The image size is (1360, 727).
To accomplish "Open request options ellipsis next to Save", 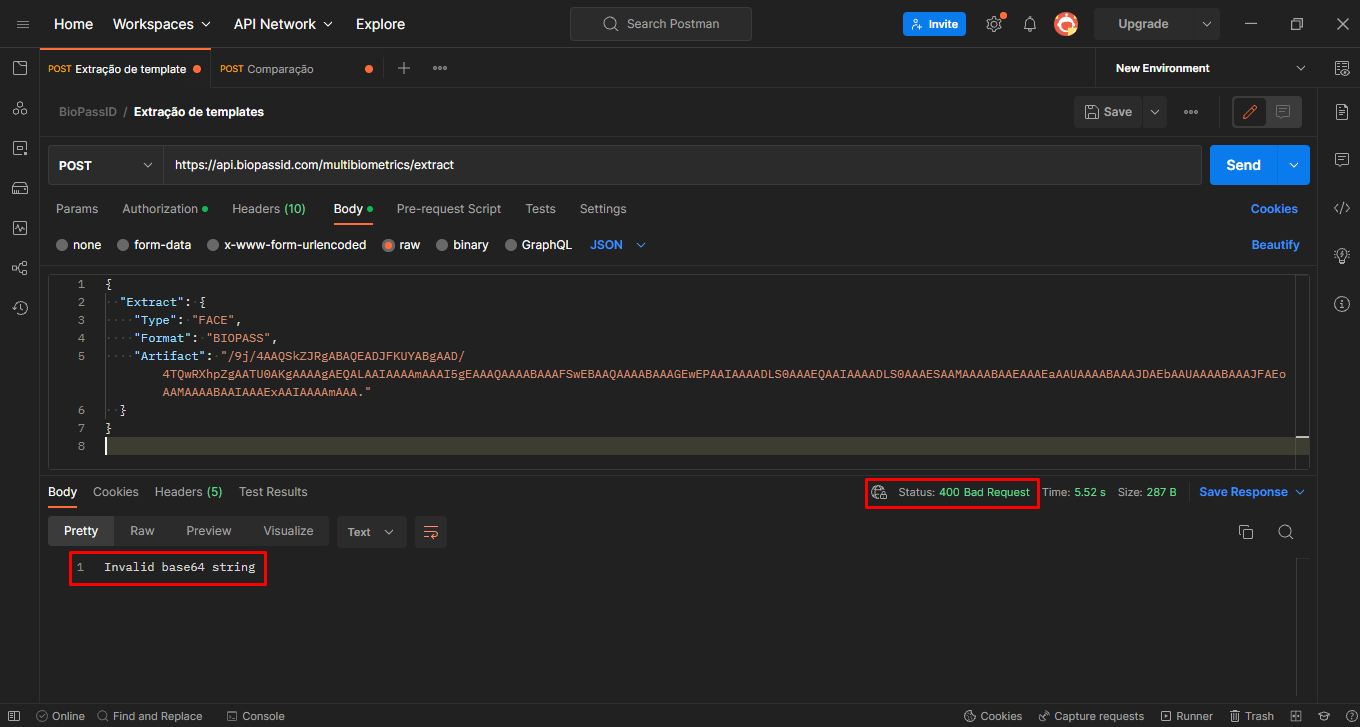I will 1191,112.
